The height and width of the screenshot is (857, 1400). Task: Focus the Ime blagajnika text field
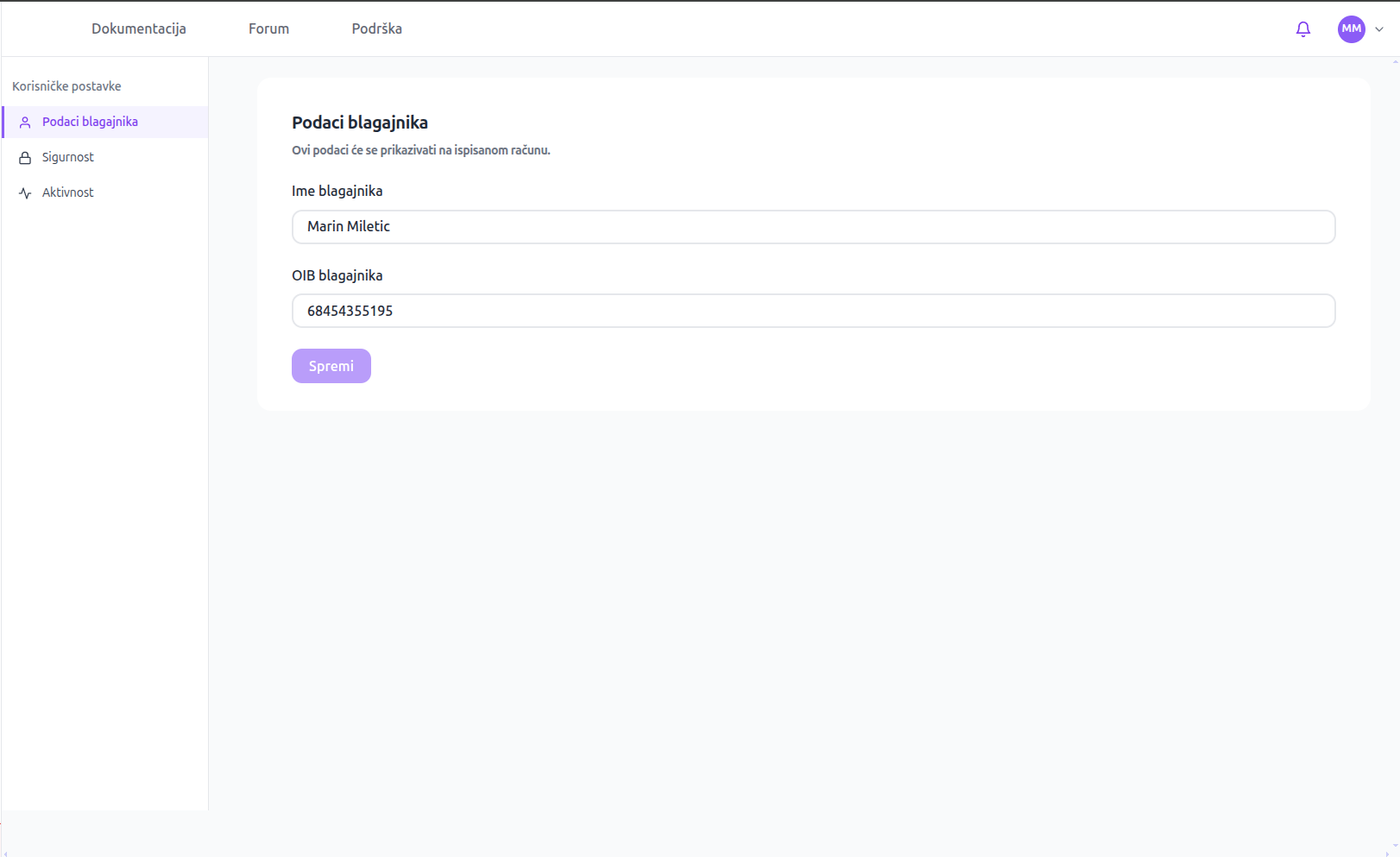tap(813, 227)
